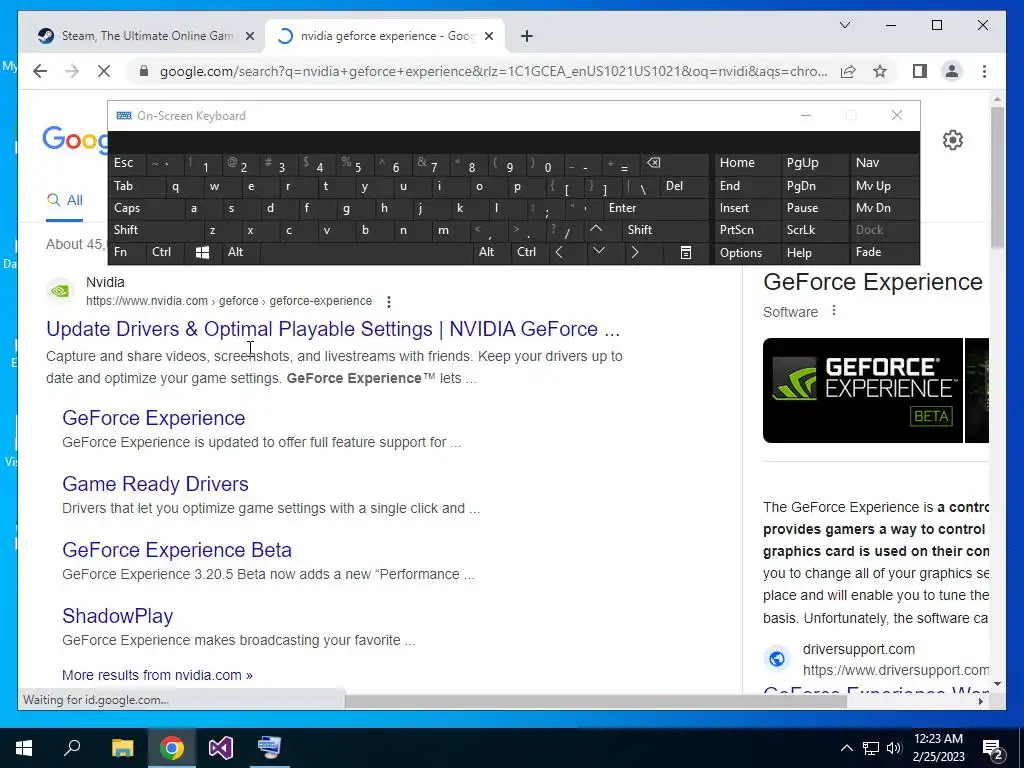Image resolution: width=1024 pixels, height=768 pixels.
Task: Minimize the On-Screen Keyboard window
Action: click(x=806, y=116)
